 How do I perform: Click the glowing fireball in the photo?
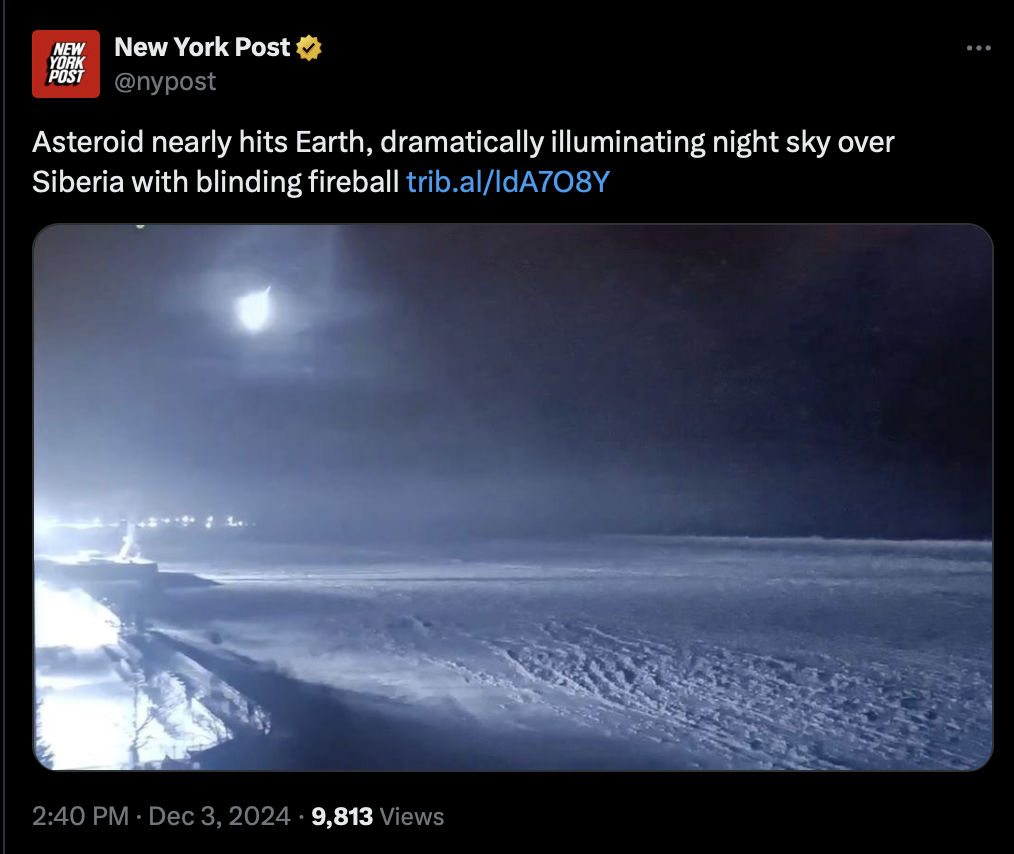pyautogui.click(x=254, y=309)
